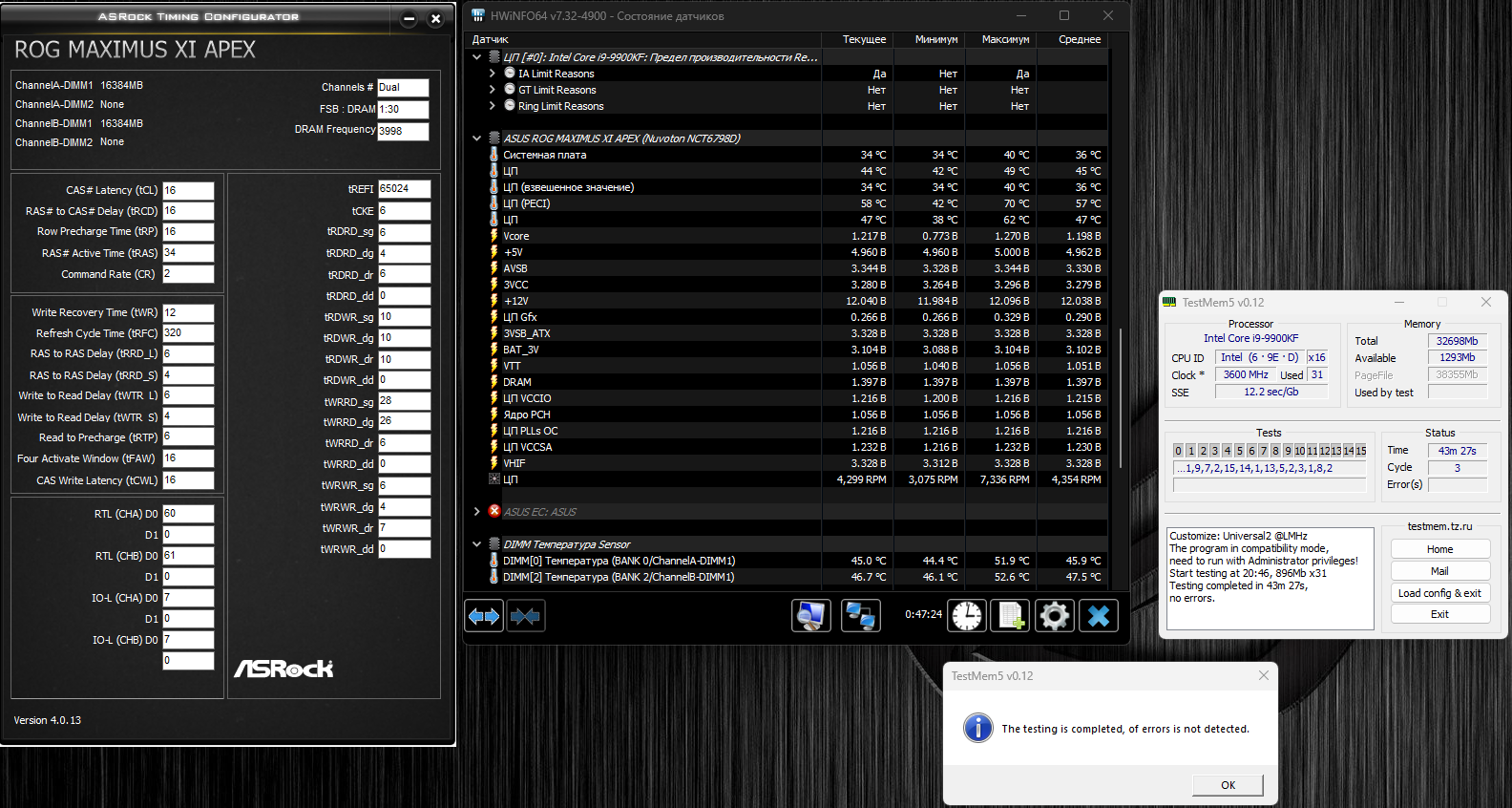Click the RTL (CHA) D0 value field
This screenshot has height=808, width=1512.
[188, 514]
